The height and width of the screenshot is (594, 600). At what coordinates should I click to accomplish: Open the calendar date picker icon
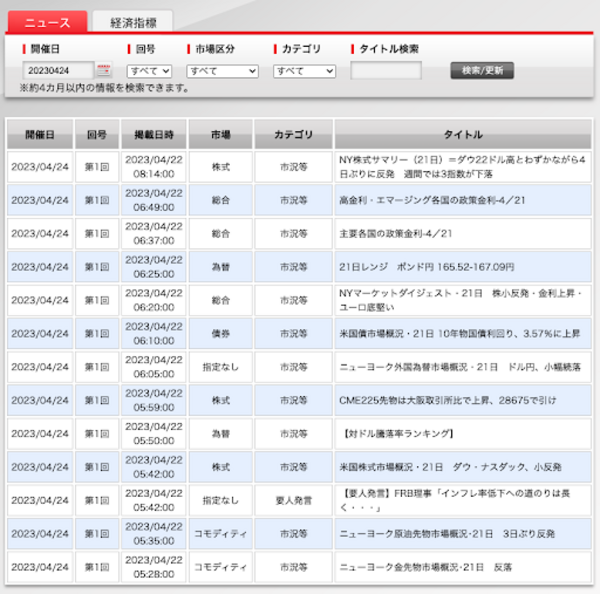tap(105, 70)
